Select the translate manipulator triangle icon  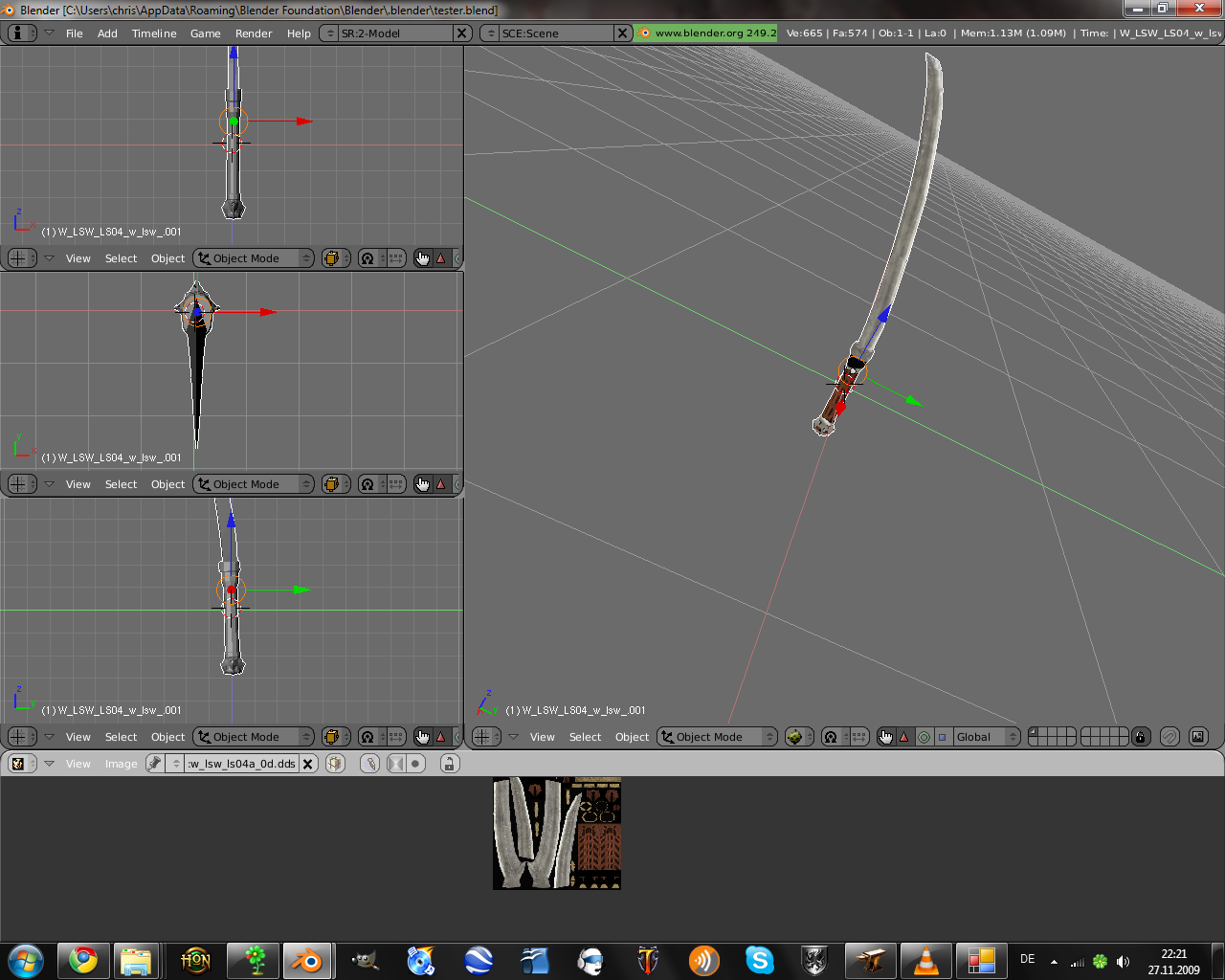coord(903,737)
